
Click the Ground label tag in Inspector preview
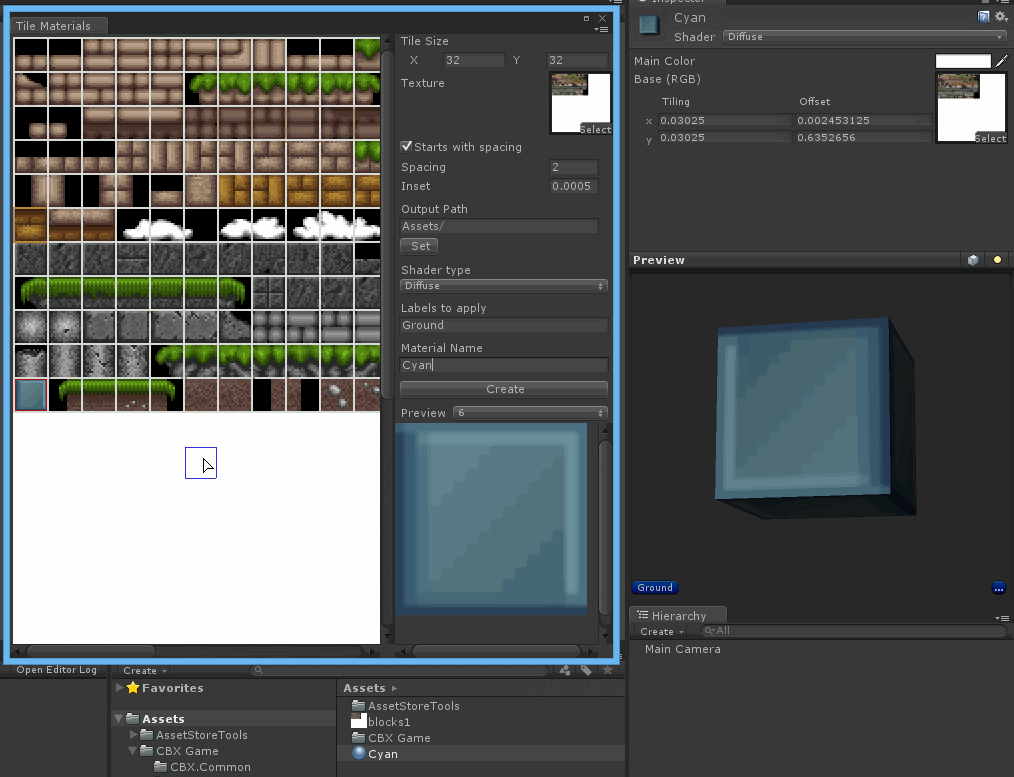654,588
